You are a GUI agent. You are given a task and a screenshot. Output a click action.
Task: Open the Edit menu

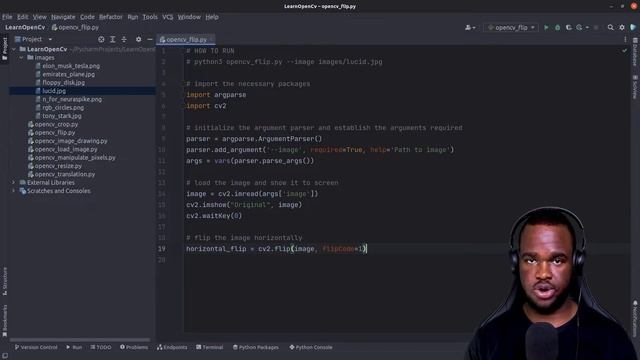tap(23, 17)
